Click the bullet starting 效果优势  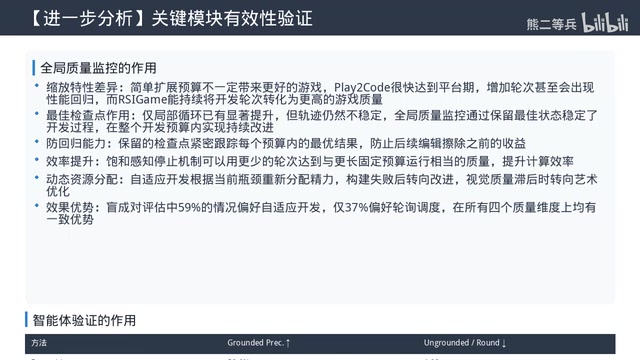tap(321, 213)
